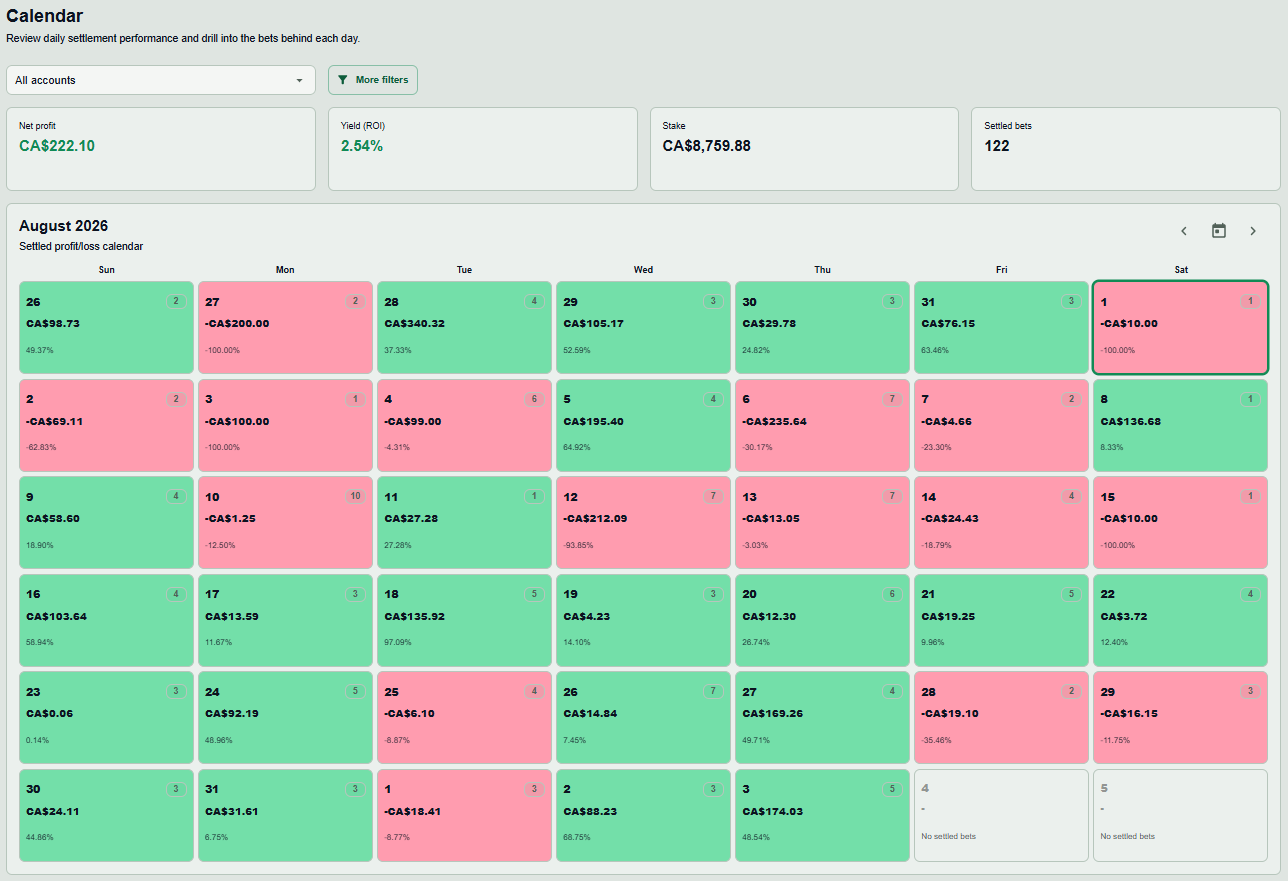Viewport: 1288px width, 881px height.
Task: Select August 12 with -CA$212.09 loss
Action: 643,523
